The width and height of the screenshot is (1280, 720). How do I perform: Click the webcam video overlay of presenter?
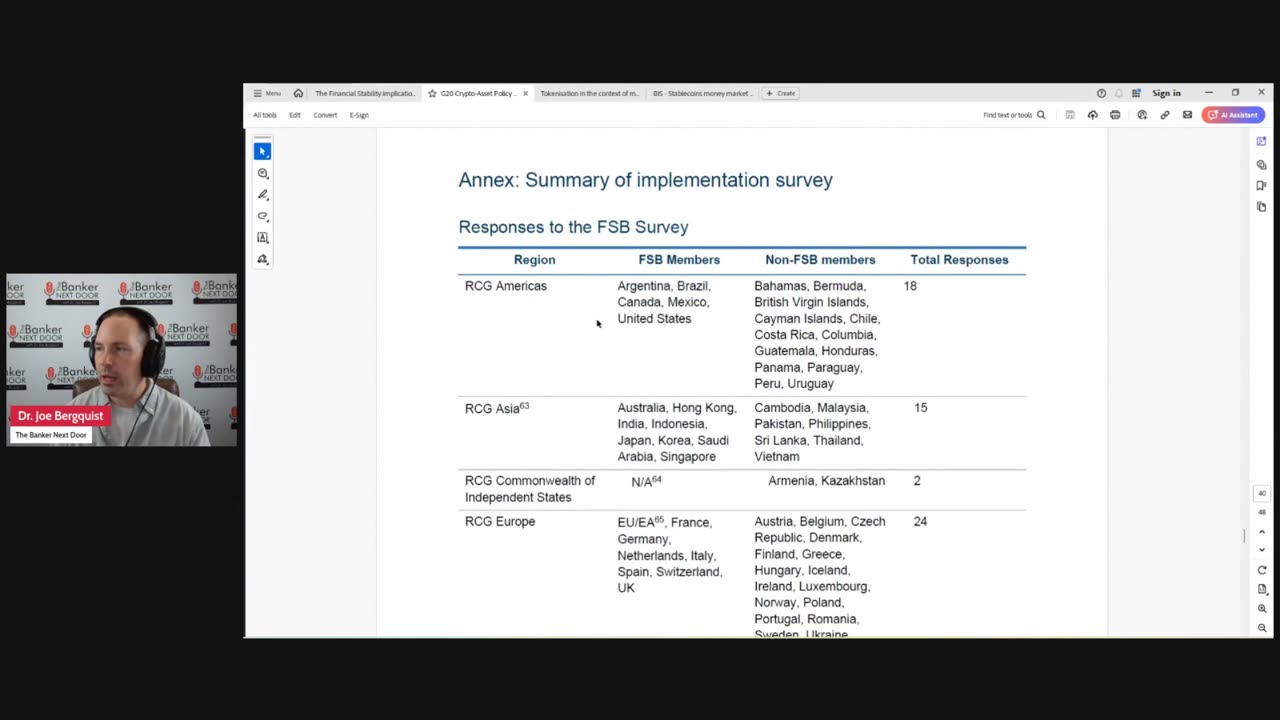(x=122, y=360)
